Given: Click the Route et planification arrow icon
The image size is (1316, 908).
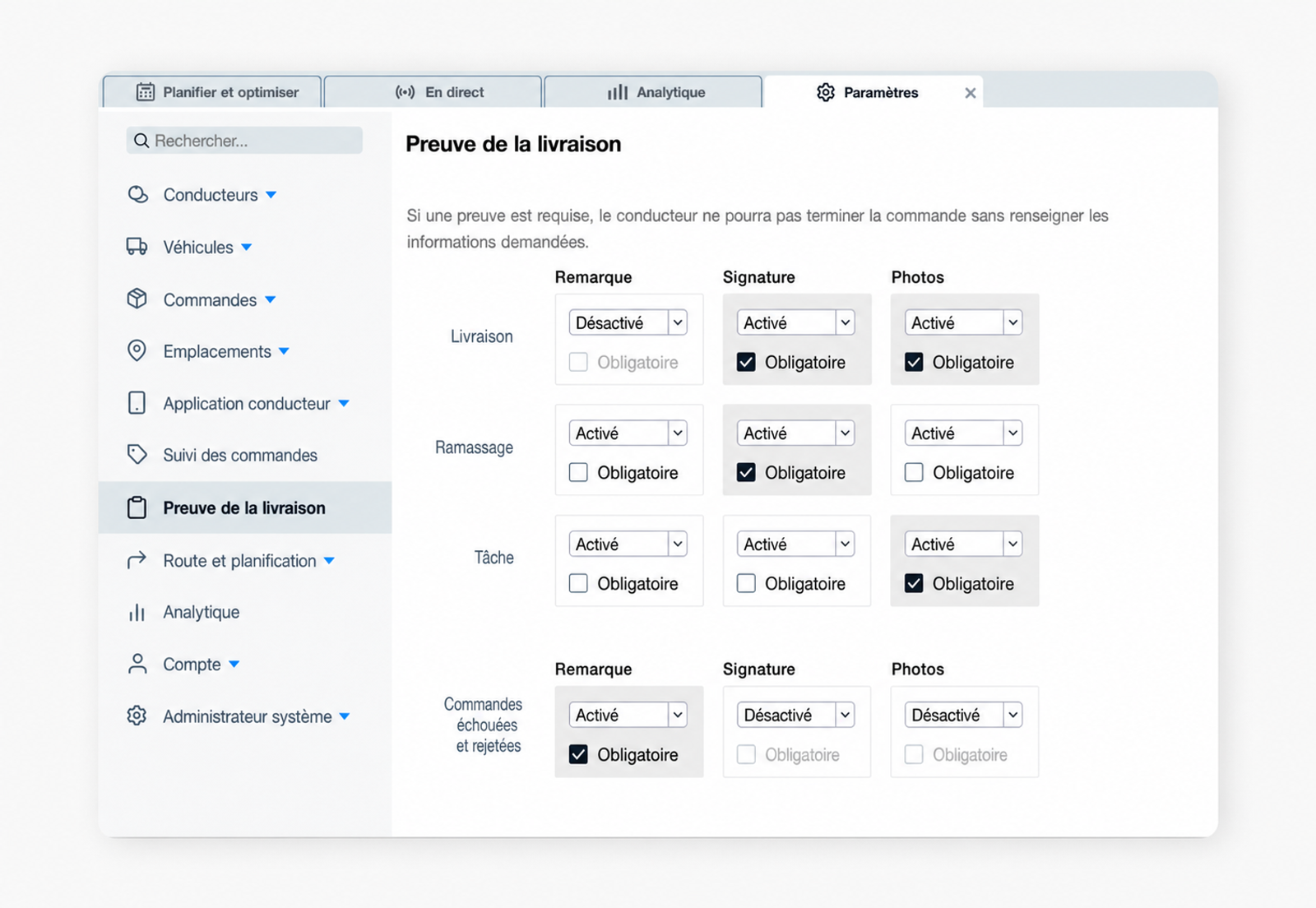Looking at the screenshot, I should 137,560.
